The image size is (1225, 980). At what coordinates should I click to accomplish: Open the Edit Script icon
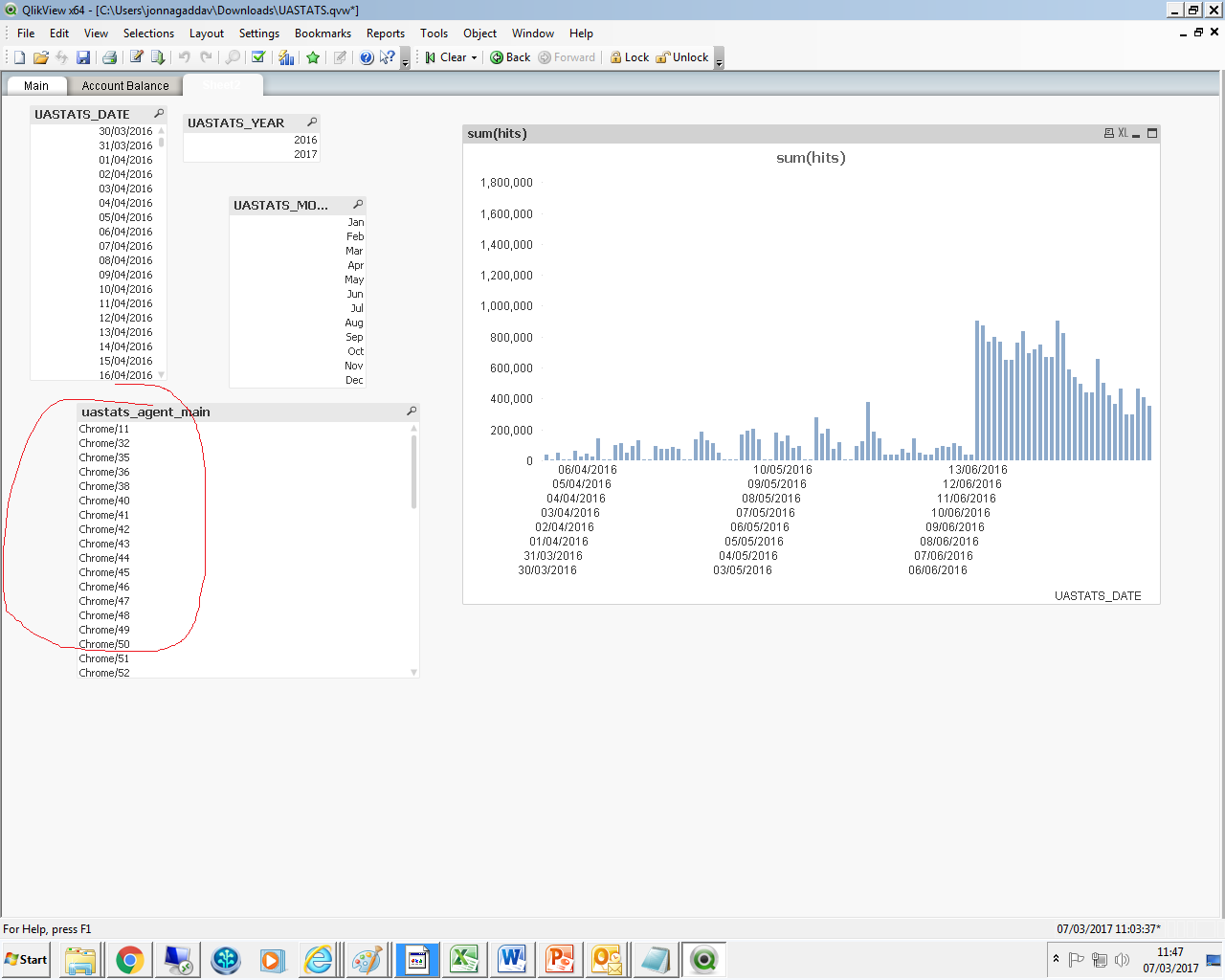click(x=136, y=57)
